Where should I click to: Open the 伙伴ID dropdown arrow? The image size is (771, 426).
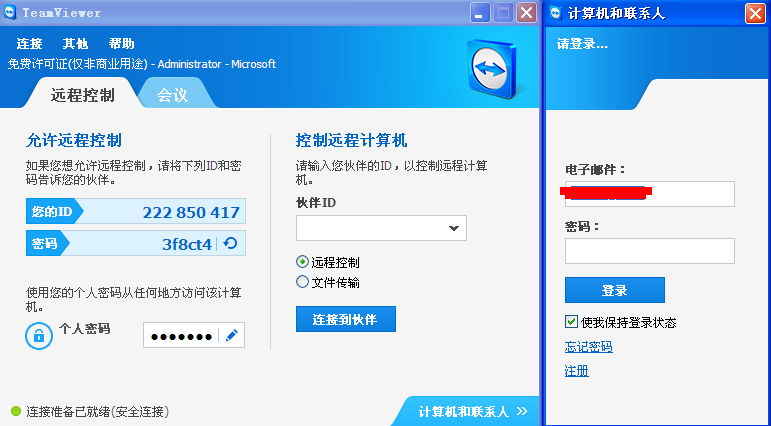click(454, 228)
